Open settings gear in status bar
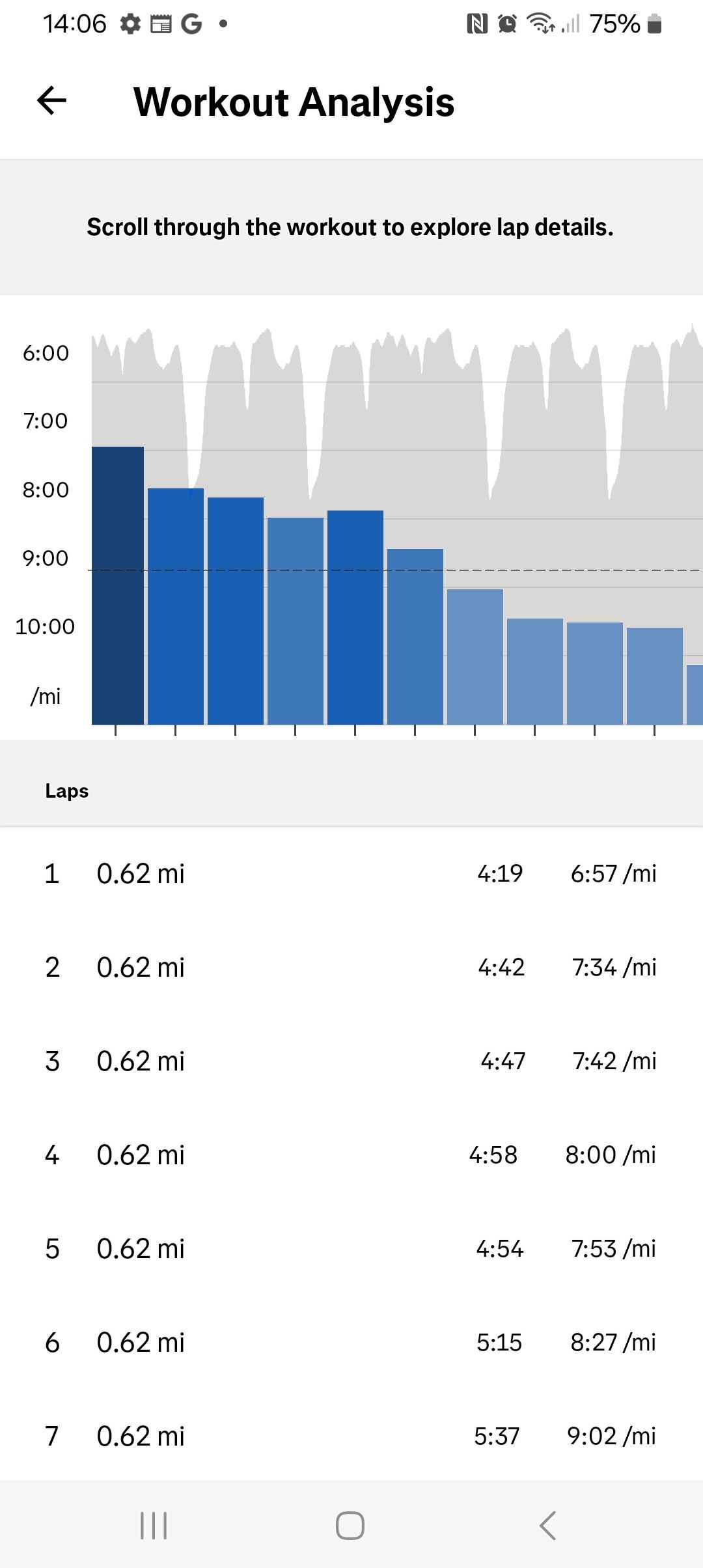 130,24
